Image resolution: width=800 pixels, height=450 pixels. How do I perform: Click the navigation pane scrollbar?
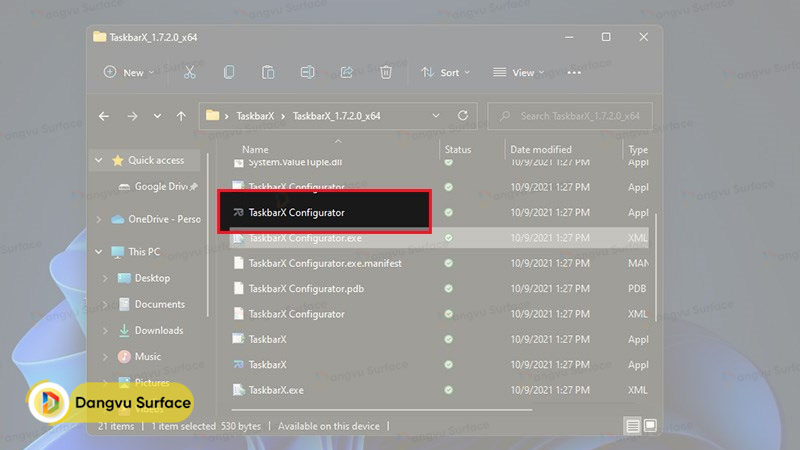point(208,235)
